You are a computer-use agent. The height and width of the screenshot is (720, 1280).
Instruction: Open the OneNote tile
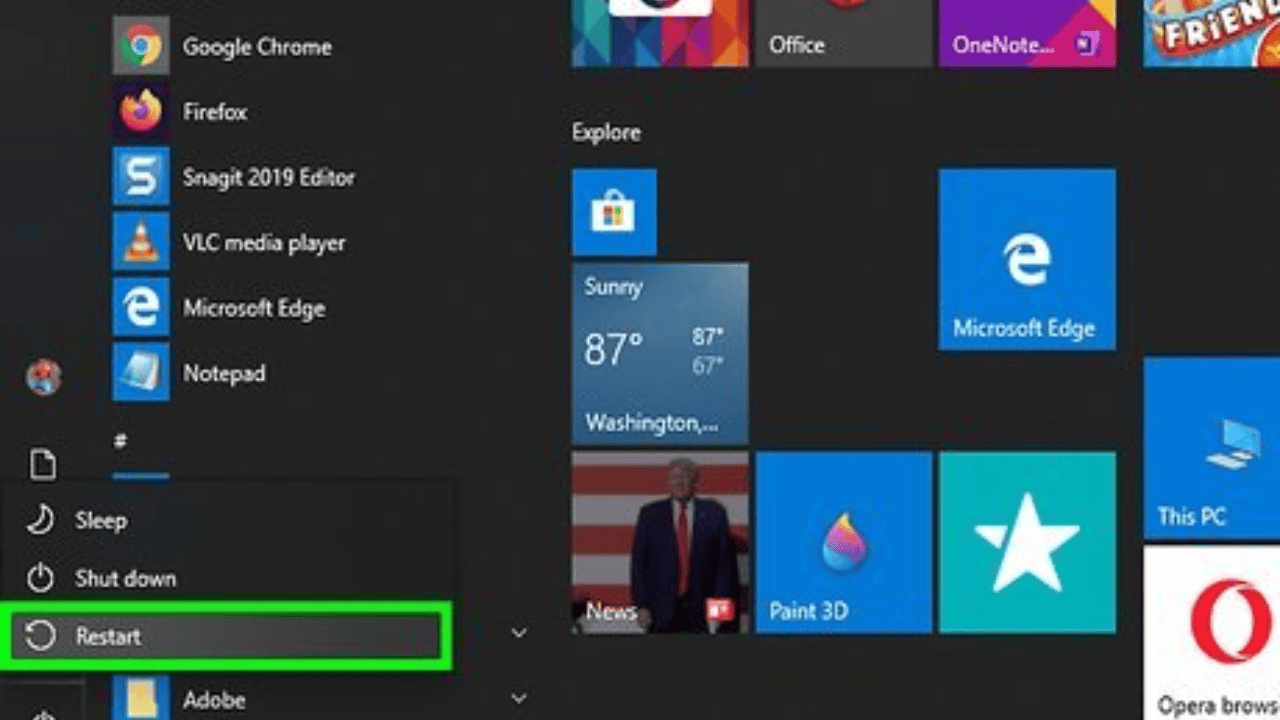[x=1027, y=33]
